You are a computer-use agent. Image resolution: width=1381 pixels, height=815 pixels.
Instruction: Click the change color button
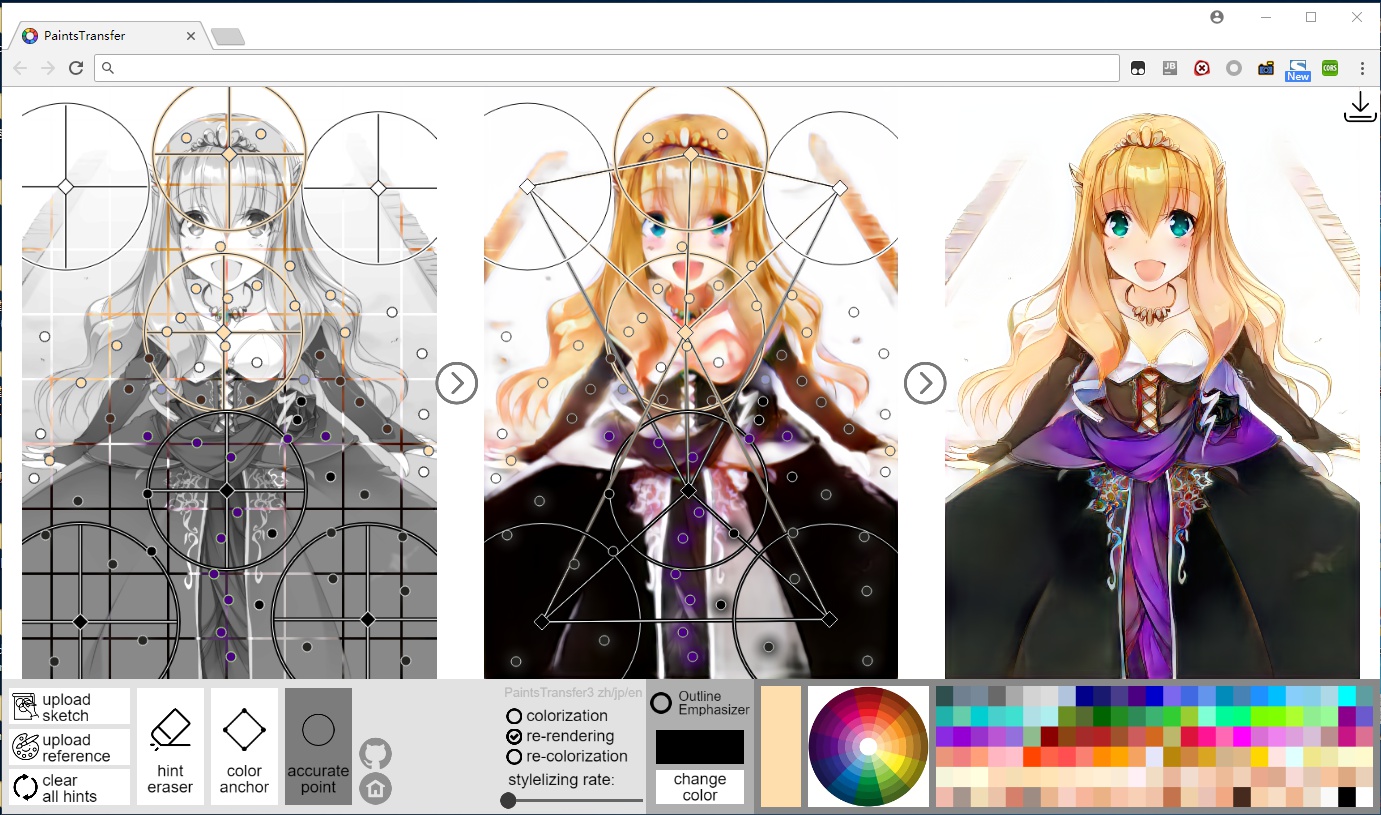tap(700, 787)
